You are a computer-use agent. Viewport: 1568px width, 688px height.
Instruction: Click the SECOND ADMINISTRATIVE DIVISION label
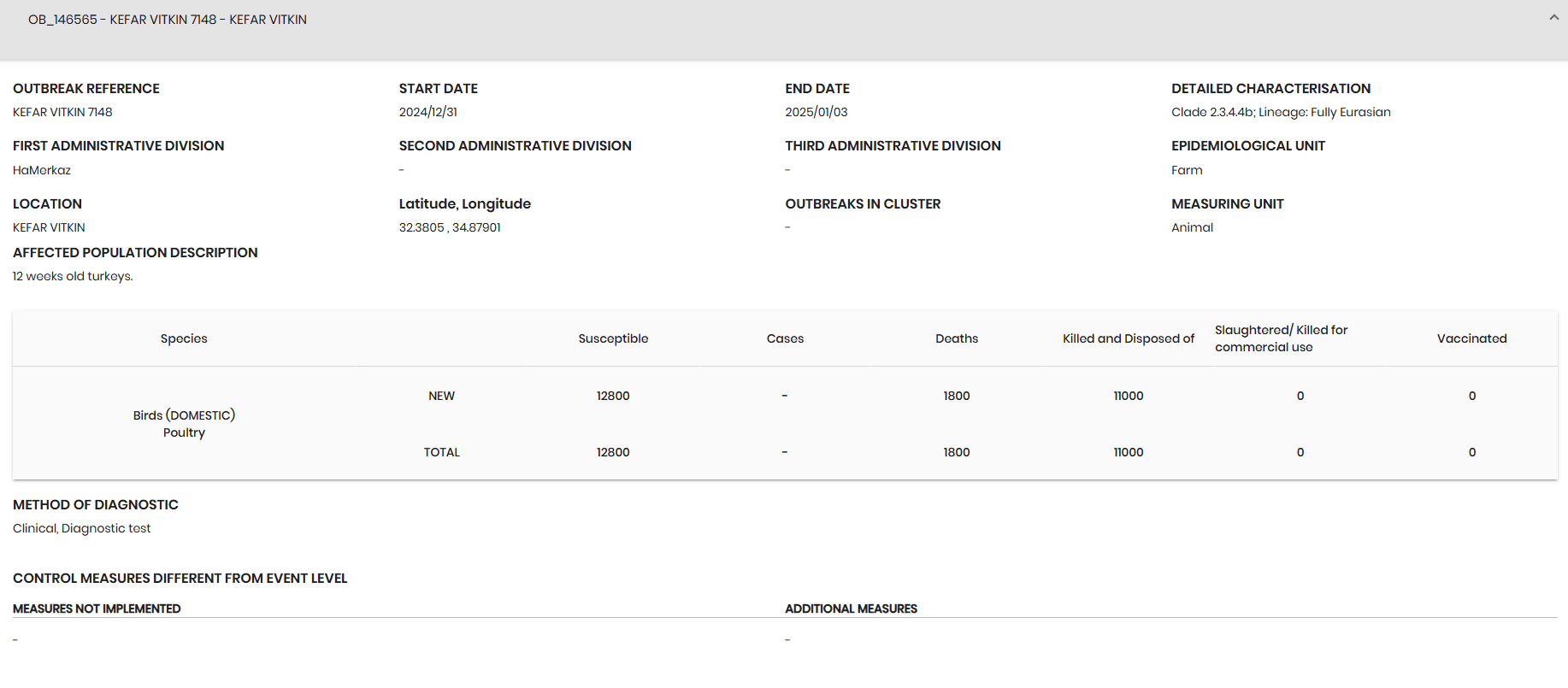click(516, 146)
